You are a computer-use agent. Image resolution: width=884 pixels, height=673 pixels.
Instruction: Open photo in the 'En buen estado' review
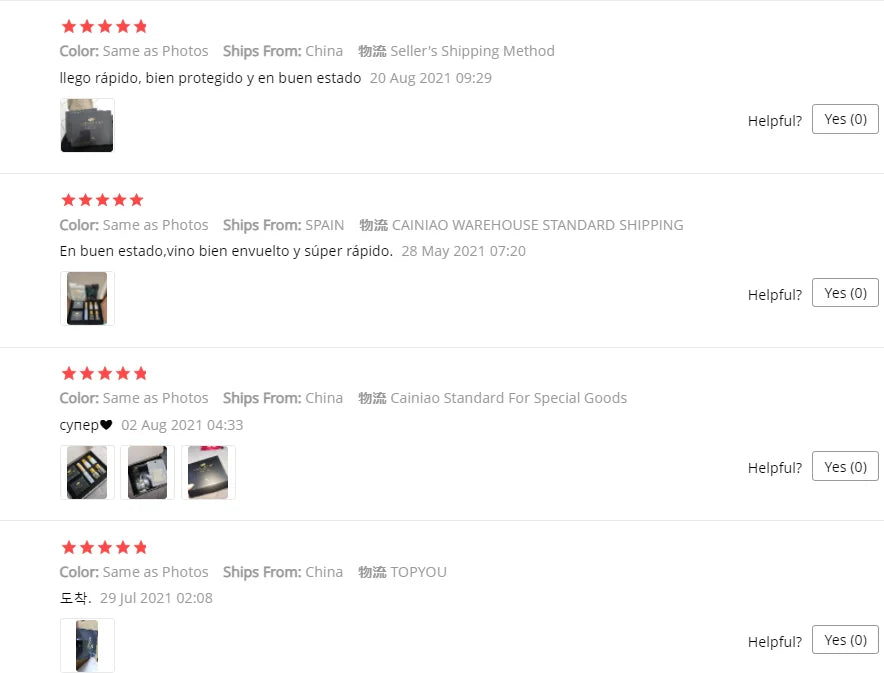[87, 298]
